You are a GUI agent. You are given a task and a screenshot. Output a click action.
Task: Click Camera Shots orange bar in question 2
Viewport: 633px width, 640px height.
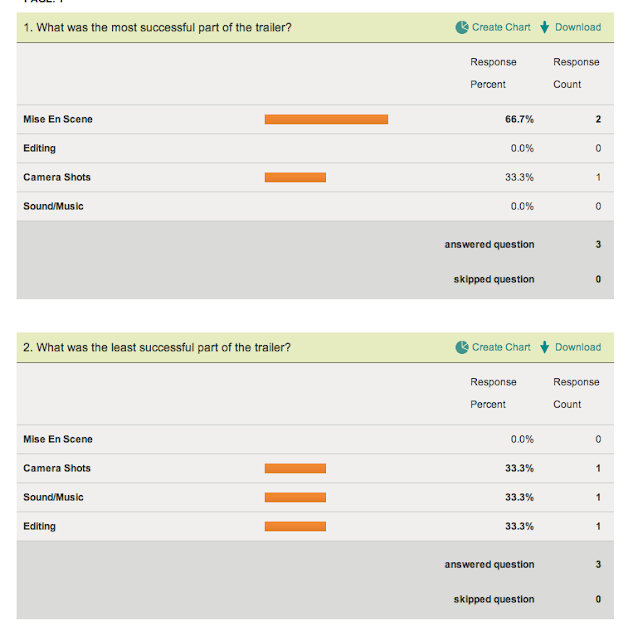(x=295, y=468)
